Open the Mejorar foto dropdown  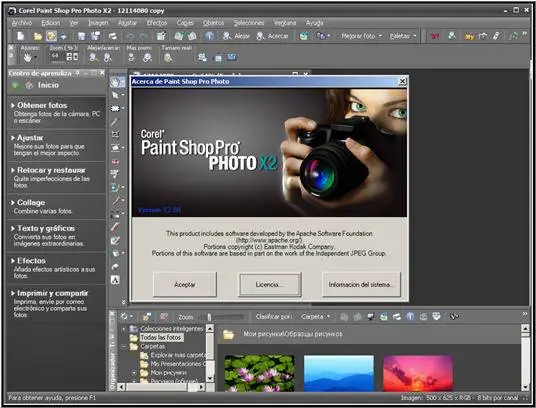tap(361, 36)
